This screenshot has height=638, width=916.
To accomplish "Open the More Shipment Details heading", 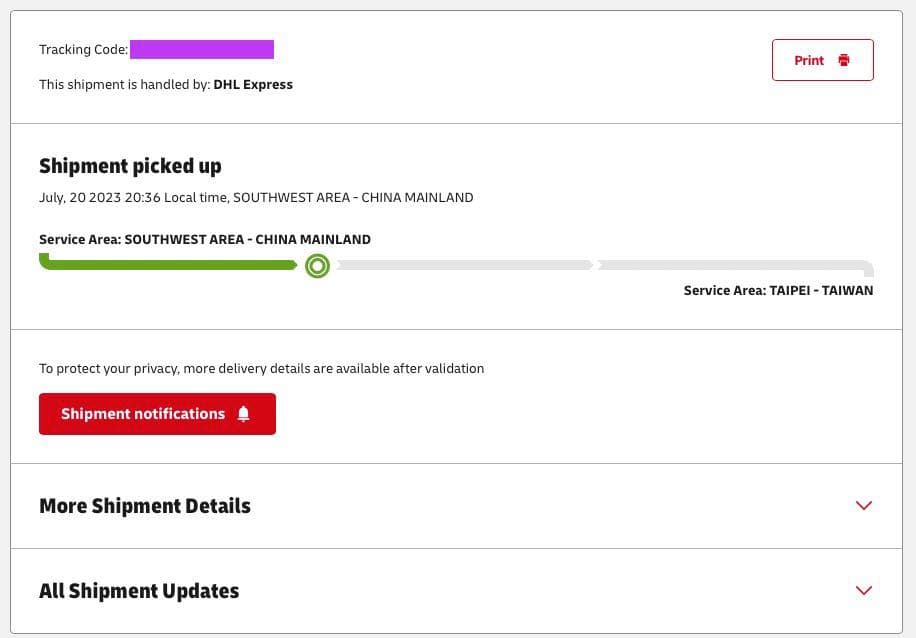I will click(145, 506).
